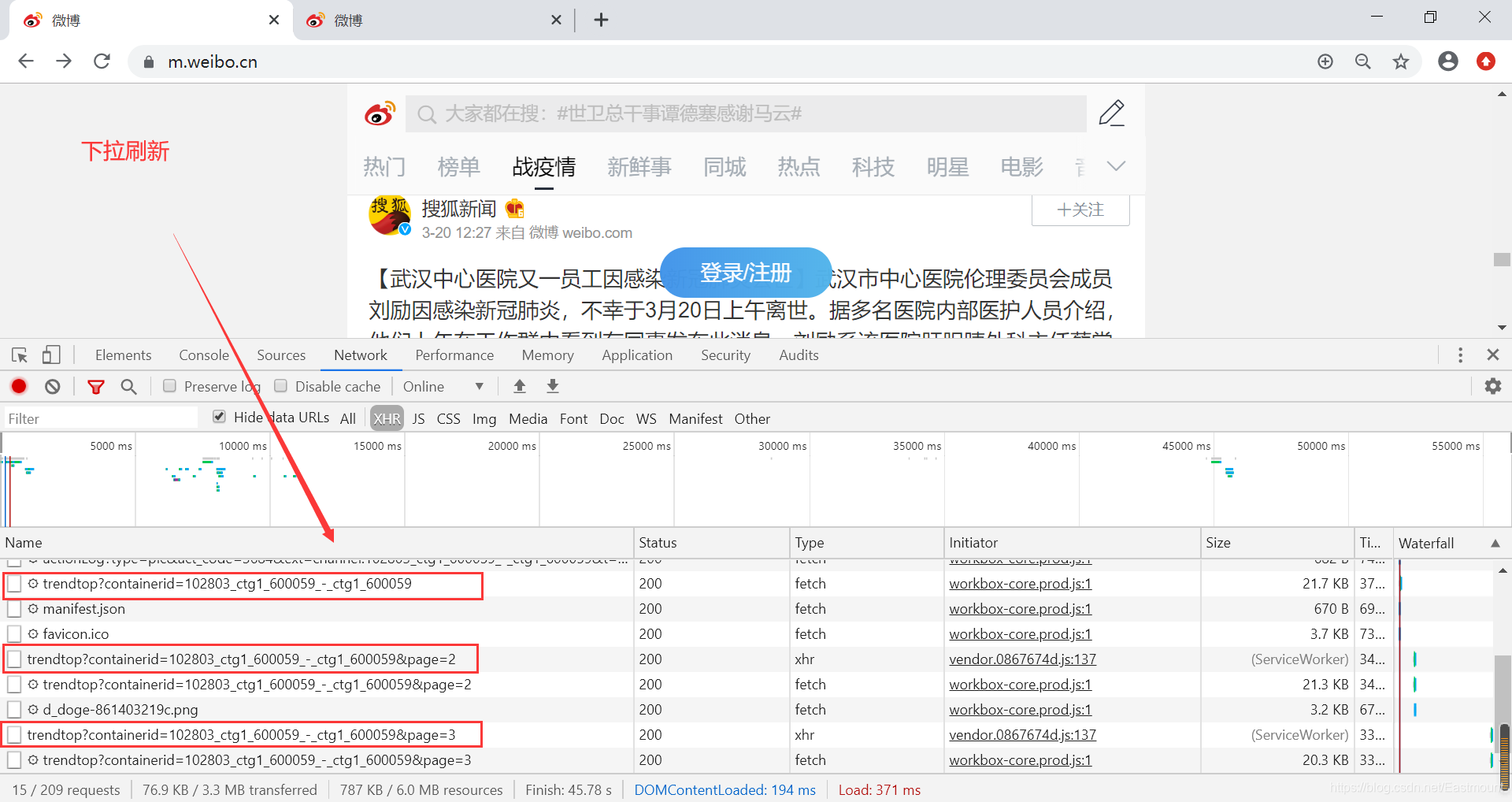
Task: Switch to the 榜单 channel
Action: (x=458, y=167)
